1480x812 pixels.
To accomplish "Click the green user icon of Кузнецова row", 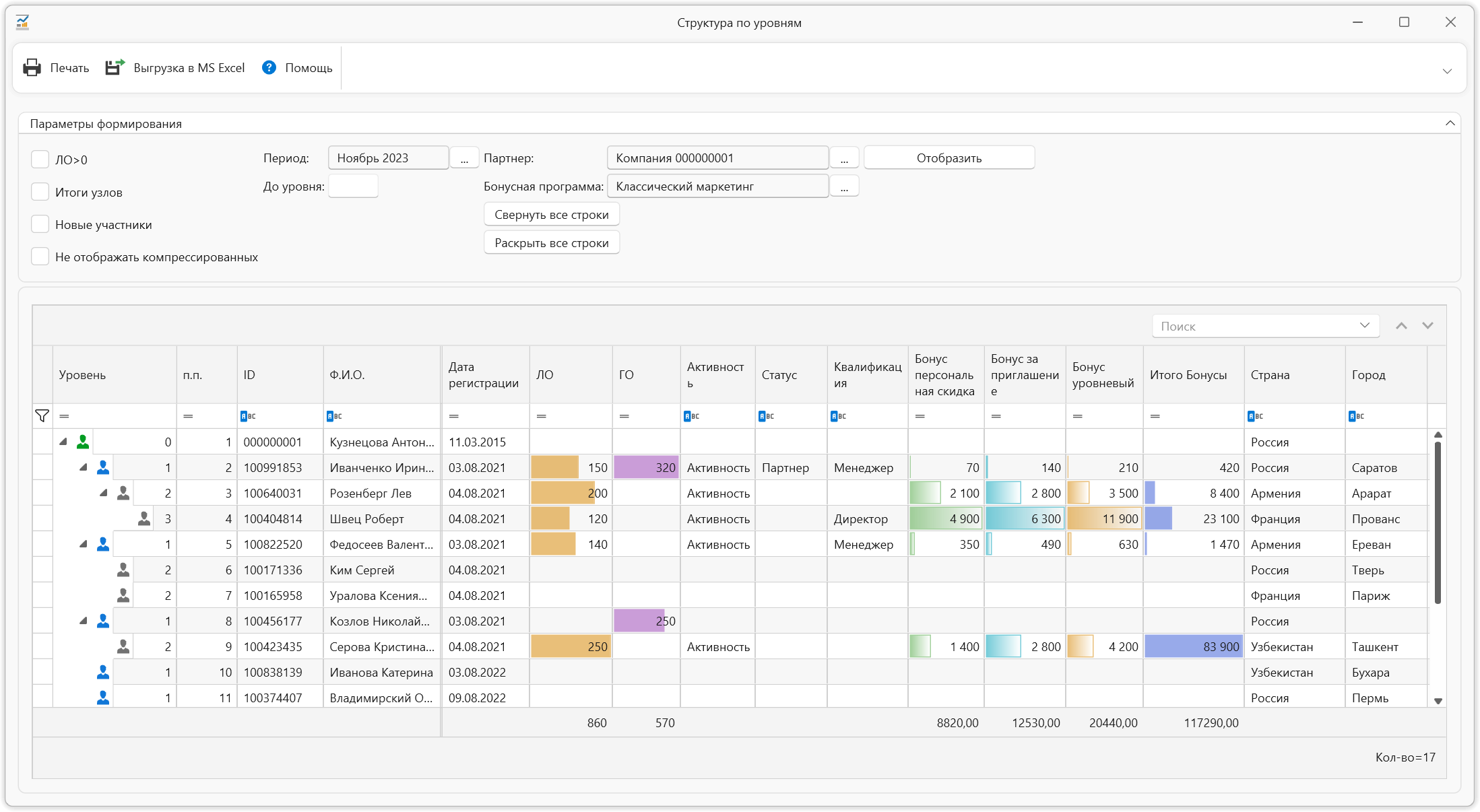I will click(x=83, y=442).
